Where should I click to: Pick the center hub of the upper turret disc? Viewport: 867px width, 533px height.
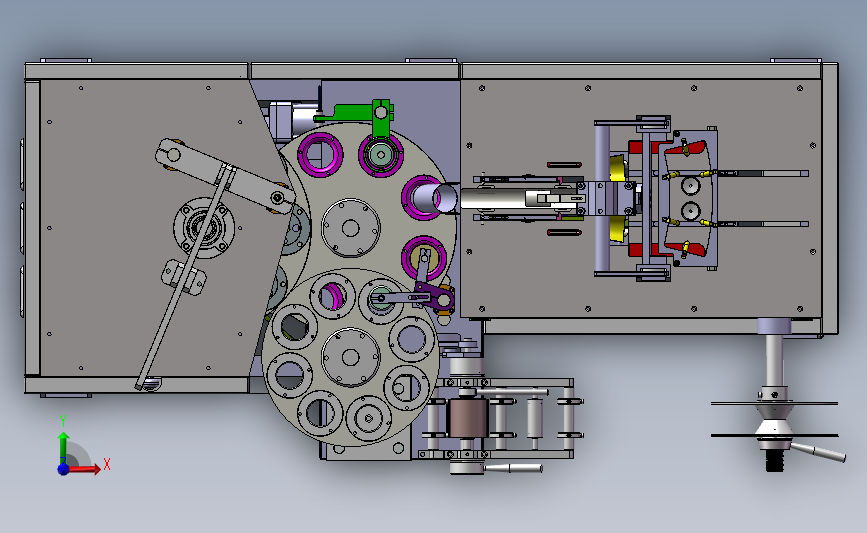351,228
